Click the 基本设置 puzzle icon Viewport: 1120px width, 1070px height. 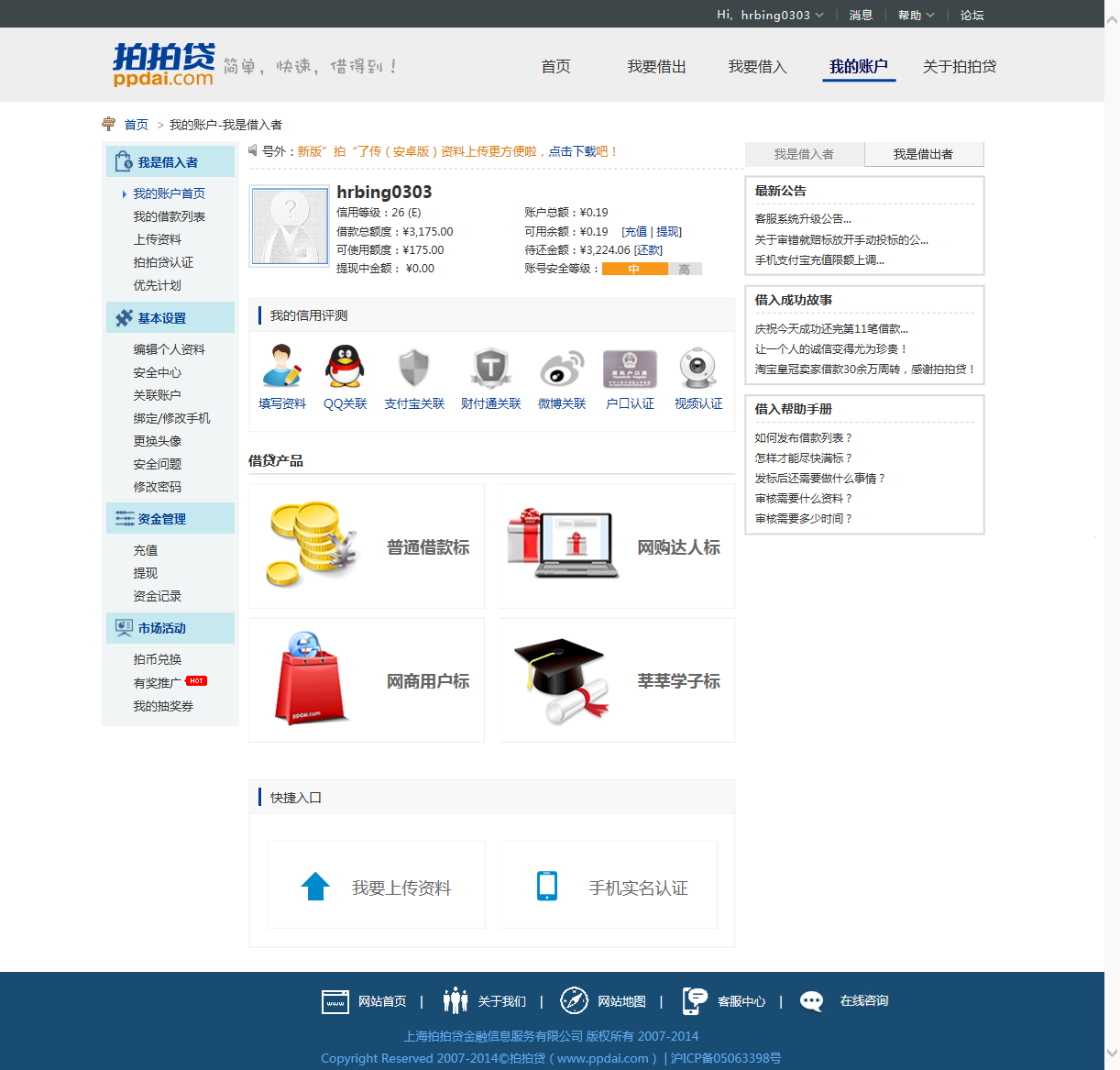[x=125, y=318]
